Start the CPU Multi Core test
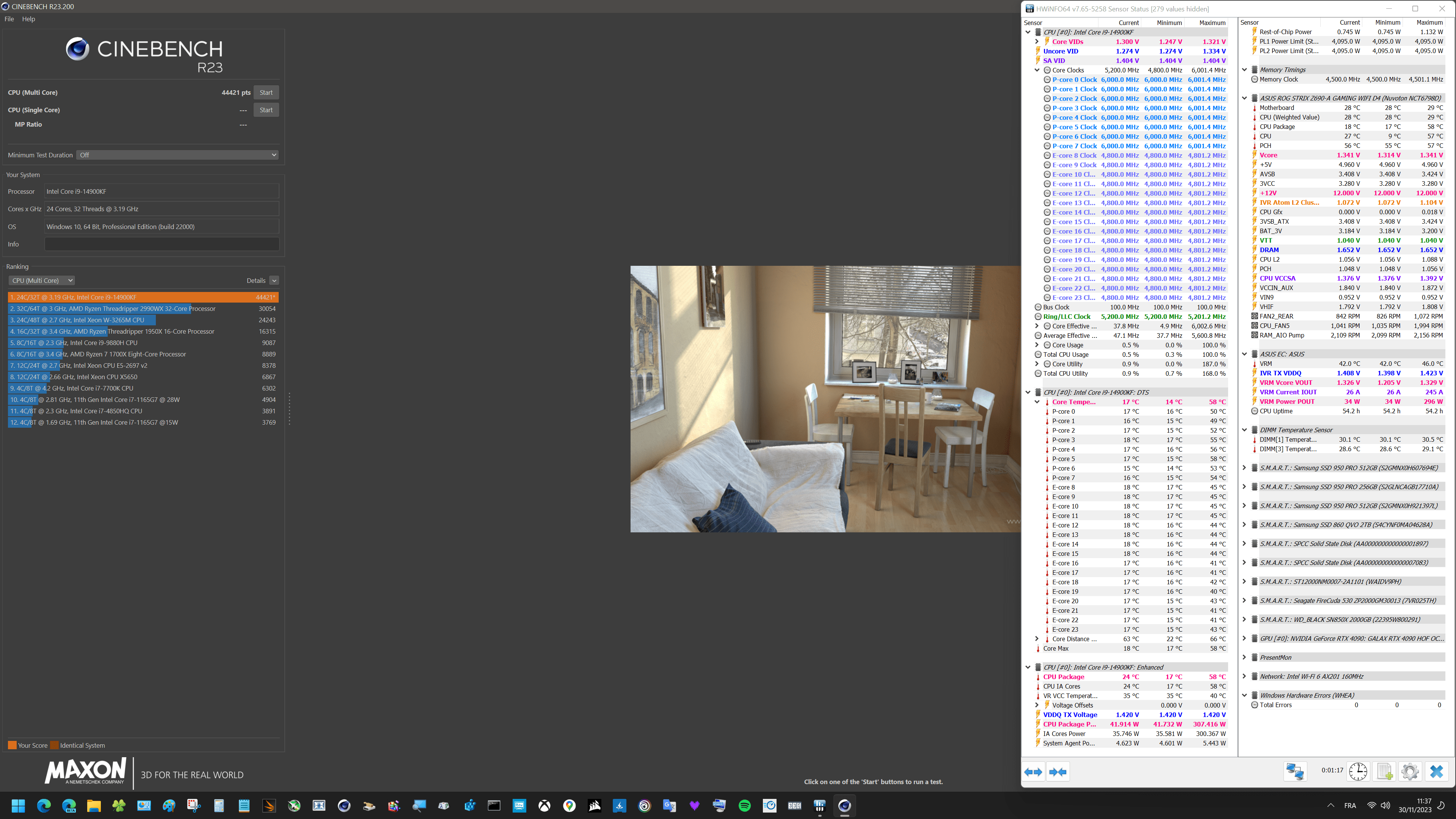The width and height of the screenshot is (1456, 819). [x=266, y=93]
